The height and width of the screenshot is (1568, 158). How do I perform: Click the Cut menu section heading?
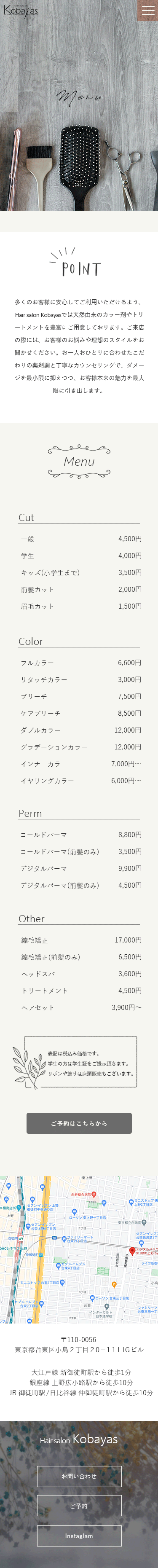(x=26, y=517)
